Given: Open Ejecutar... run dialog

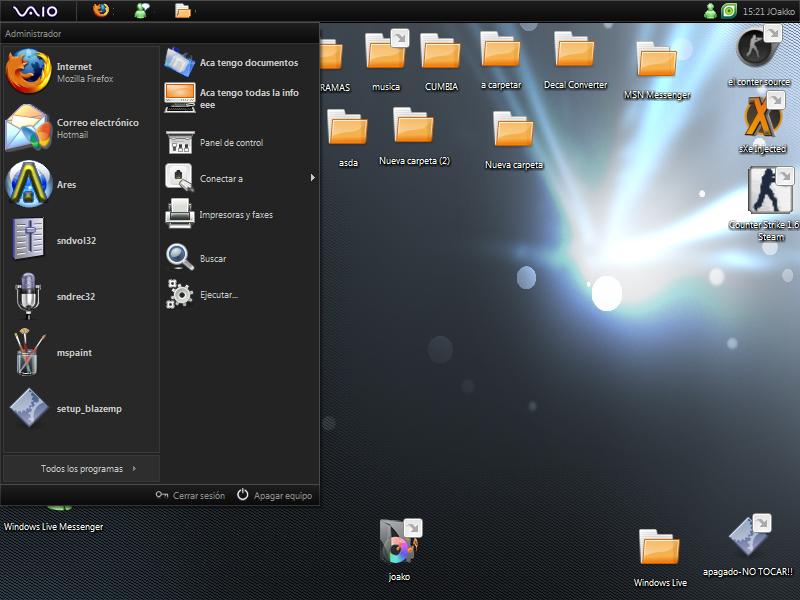Looking at the screenshot, I should point(218,295).
